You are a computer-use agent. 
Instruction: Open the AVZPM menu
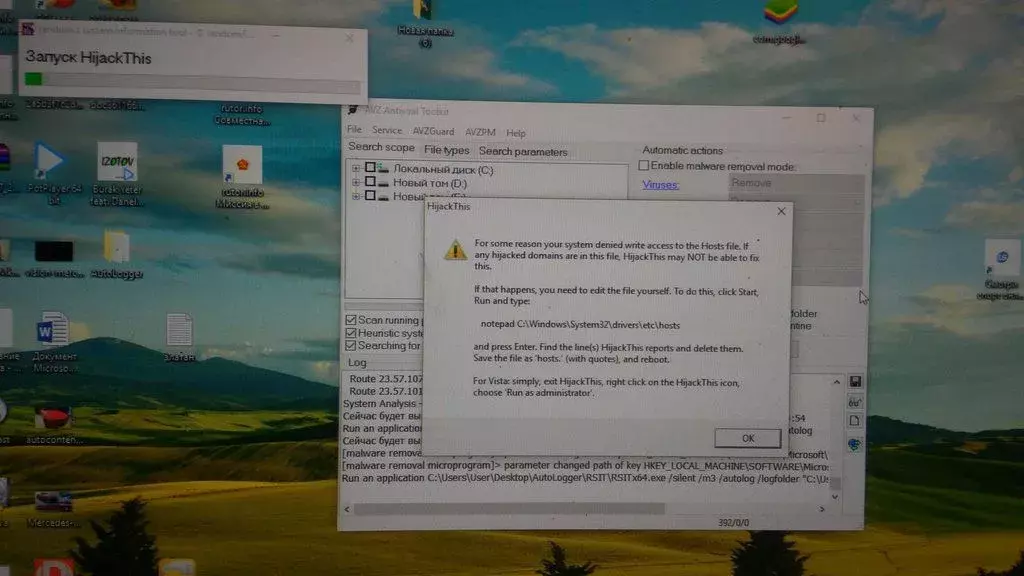pyautogui.click(x=480, y=132)
